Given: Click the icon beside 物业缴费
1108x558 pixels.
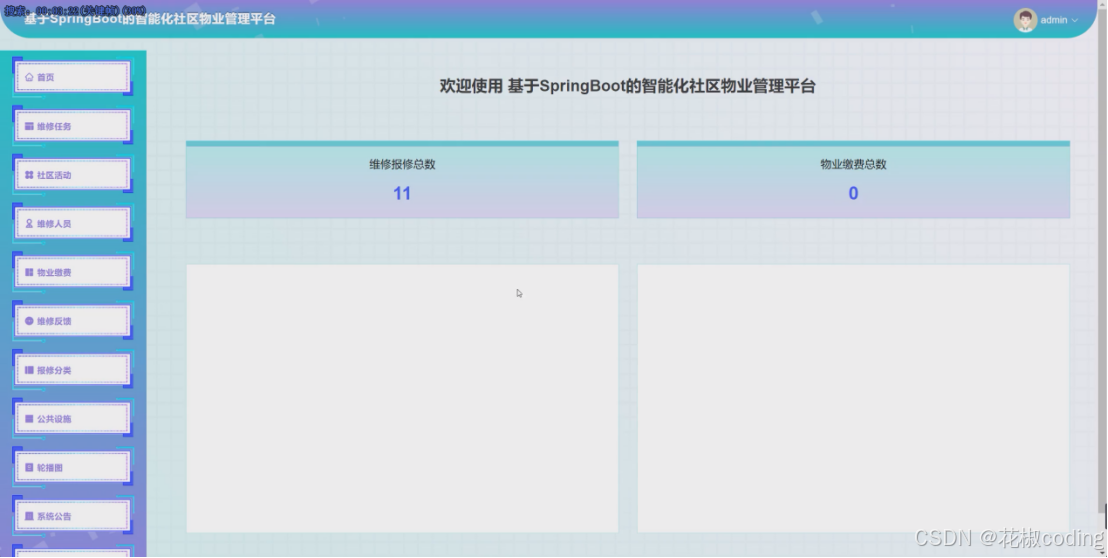Looking at the screenshot, I should 29,272.
